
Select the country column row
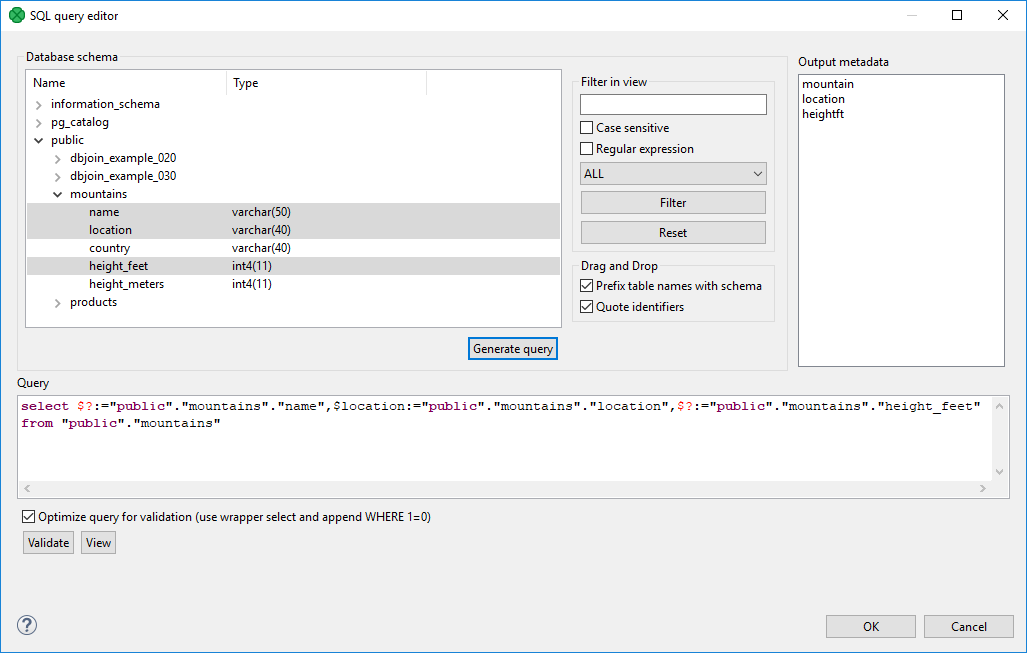point(110,248)
